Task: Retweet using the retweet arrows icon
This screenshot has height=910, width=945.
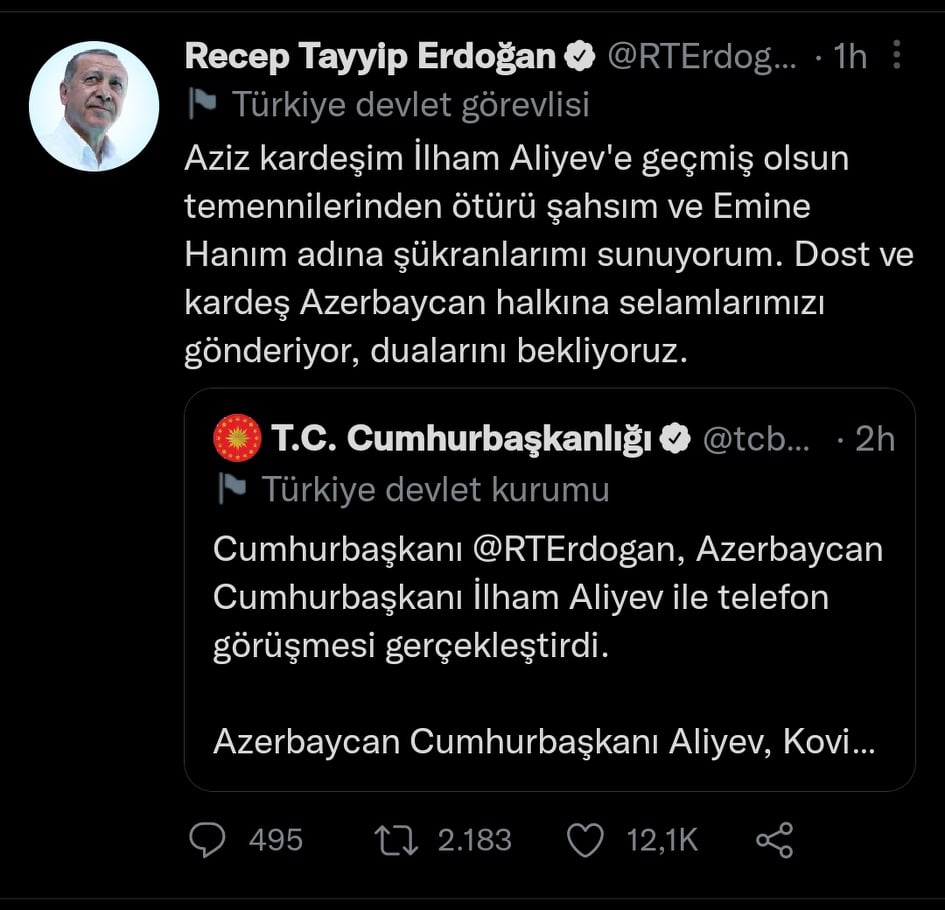Action: point(396,839)
